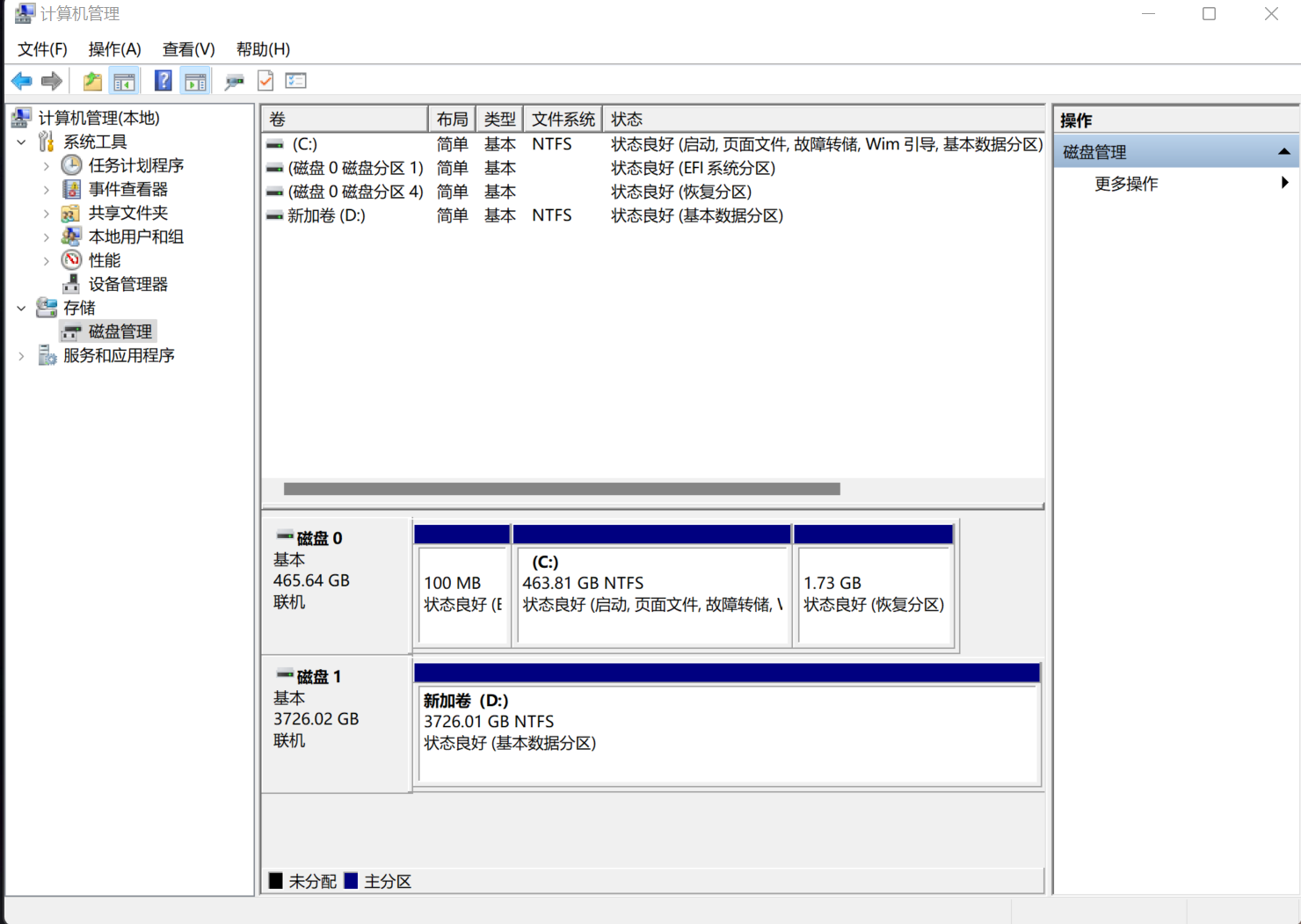Click 更多操作 in the actions pane
The height and width of the screenshot is (924, 1301).
pos(1126,184)
